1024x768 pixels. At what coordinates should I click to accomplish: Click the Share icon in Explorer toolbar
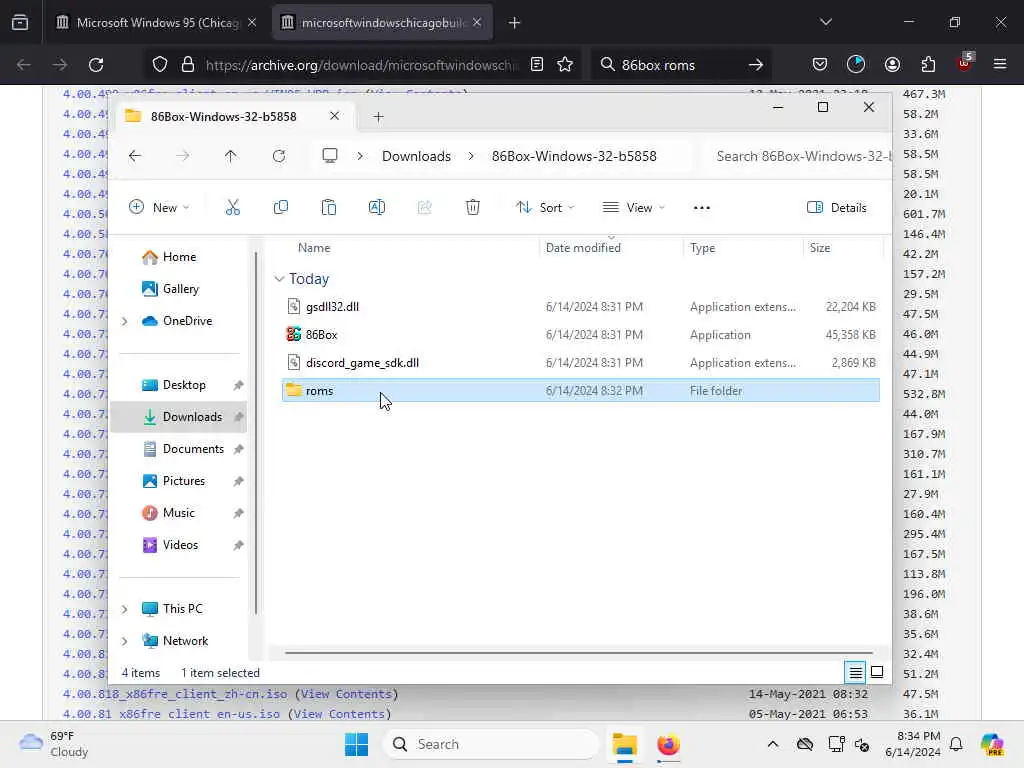click(424, 208)
